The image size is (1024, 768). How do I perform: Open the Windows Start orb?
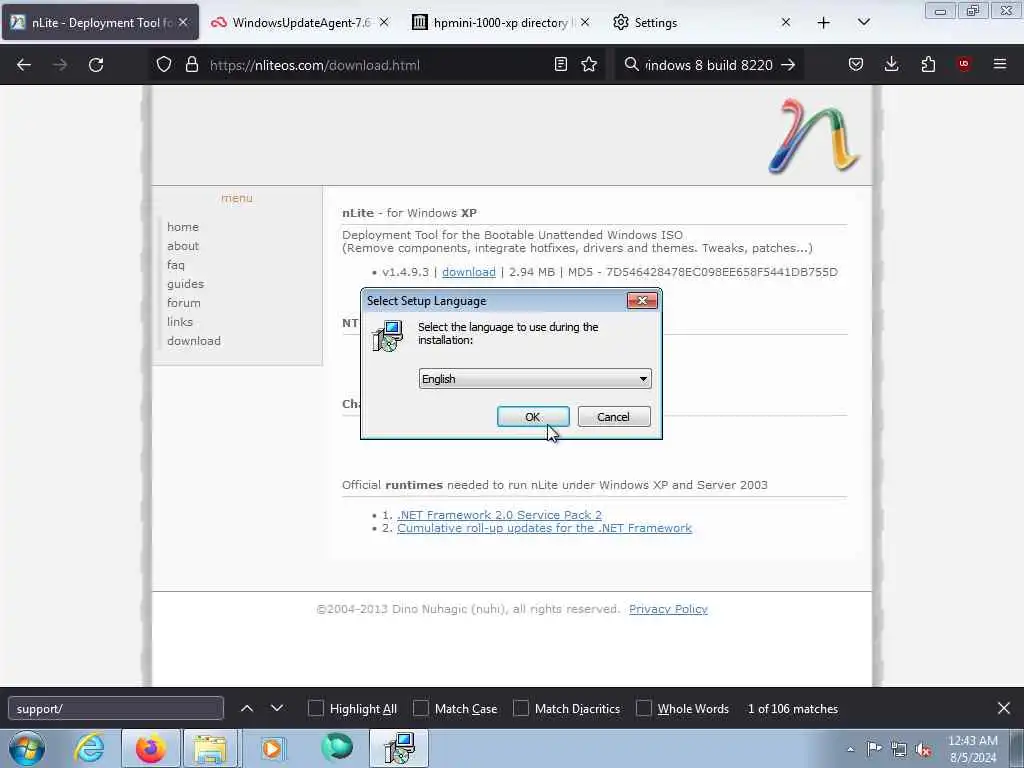coord(27,748)
